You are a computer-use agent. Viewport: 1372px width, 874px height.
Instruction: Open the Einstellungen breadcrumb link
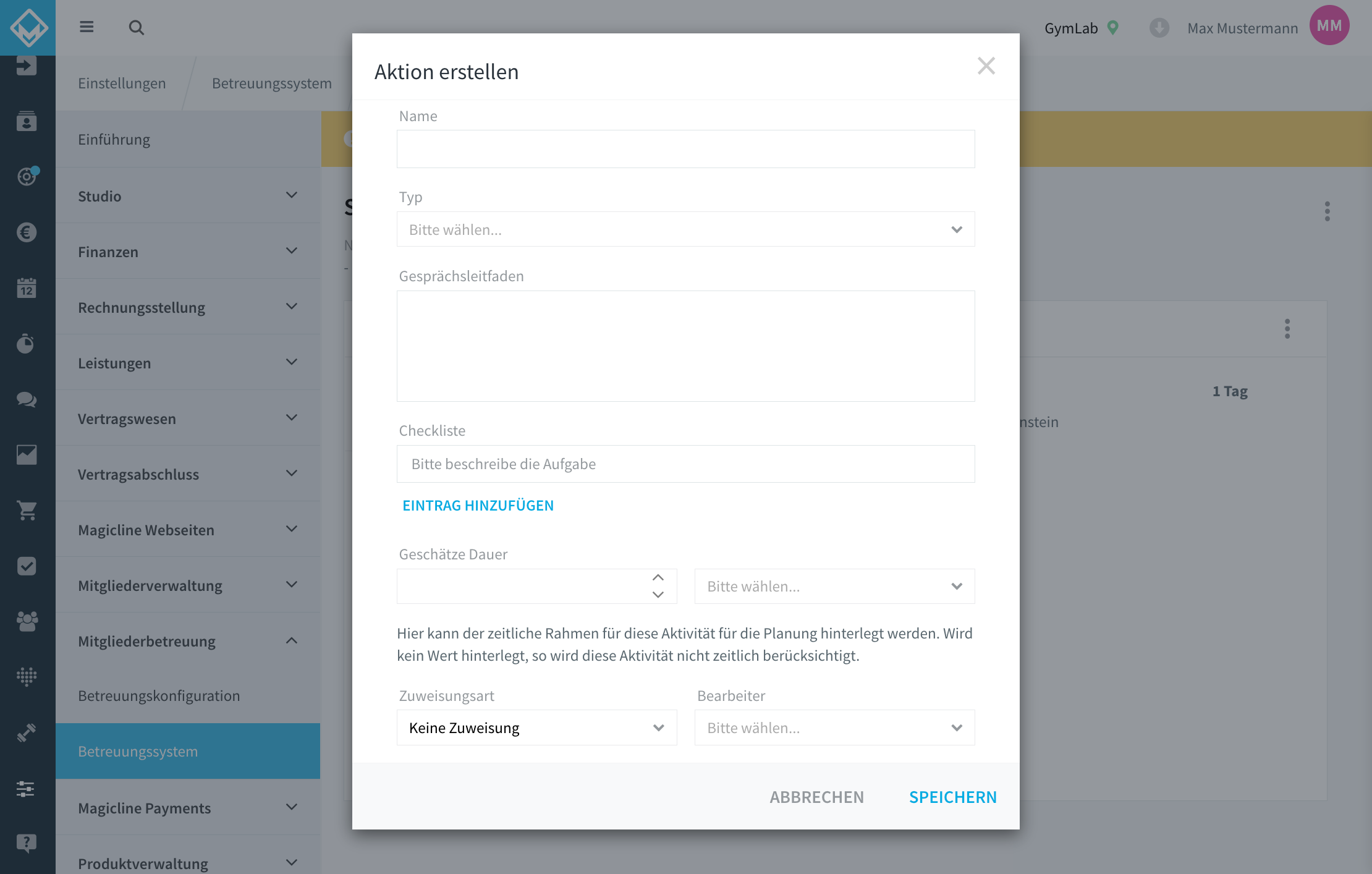coord(121,83)
